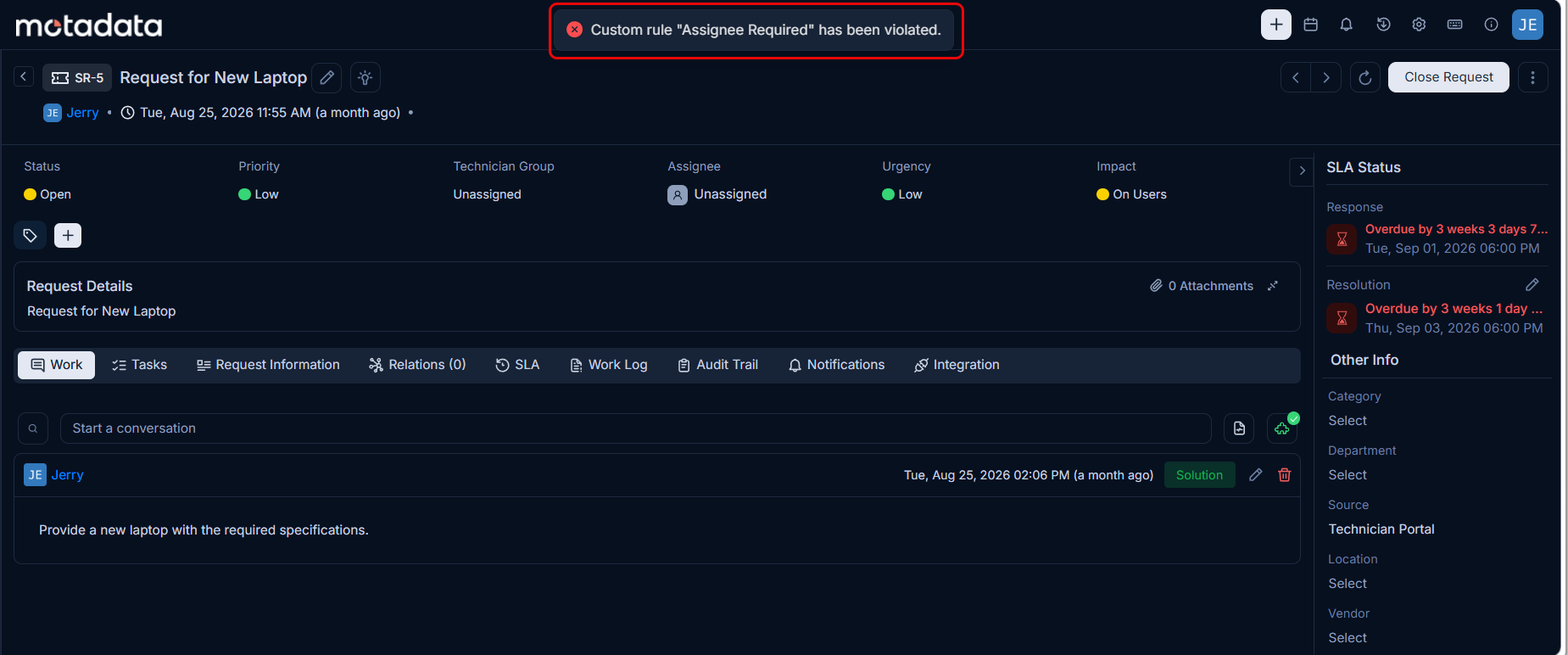Edit Jerry's solution with pencil icon
The image size is (1568, 655).
coord(1256,475)
